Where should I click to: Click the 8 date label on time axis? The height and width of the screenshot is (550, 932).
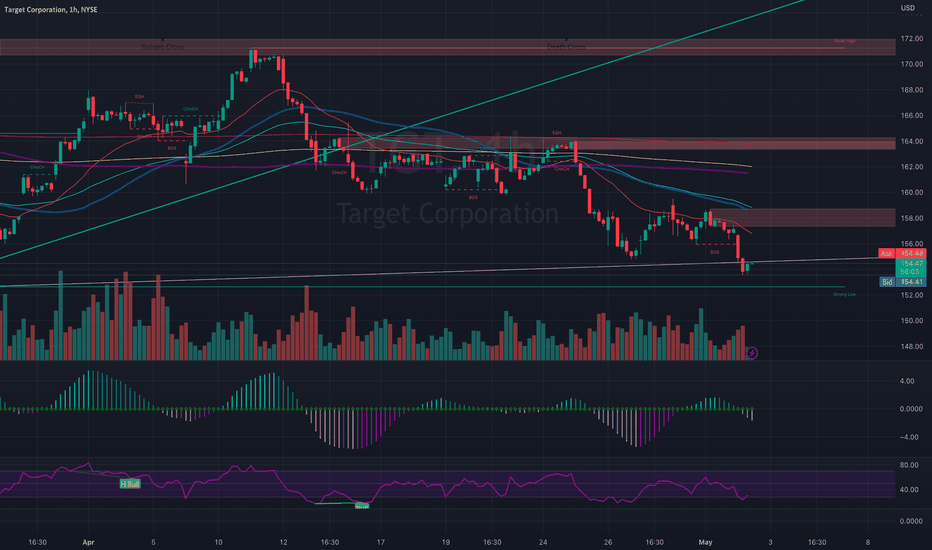point(868,542)
